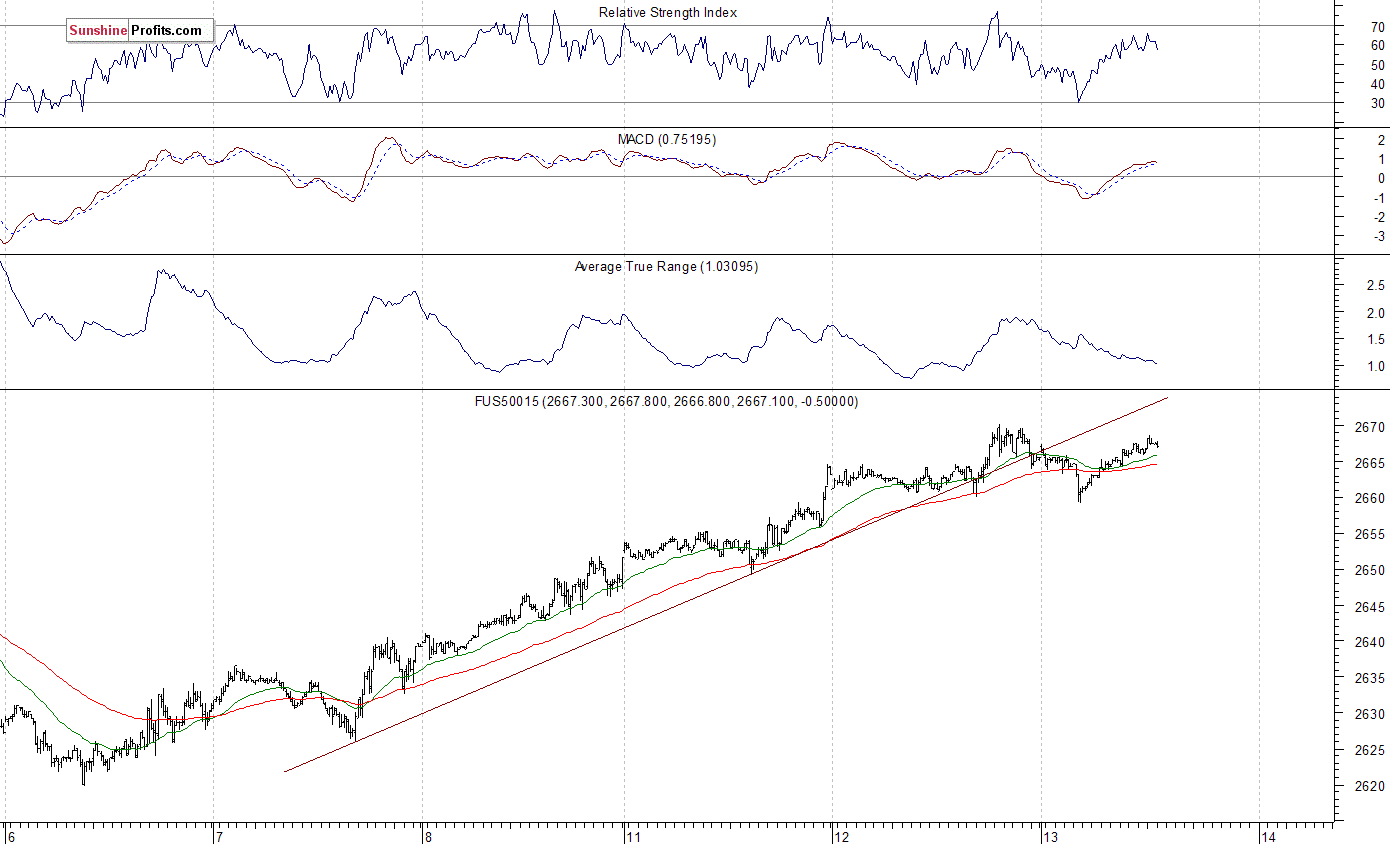Click the 2630 price axis label
The height and width of the screenshot is (844, 1390).
click(x=1370, y=714)
